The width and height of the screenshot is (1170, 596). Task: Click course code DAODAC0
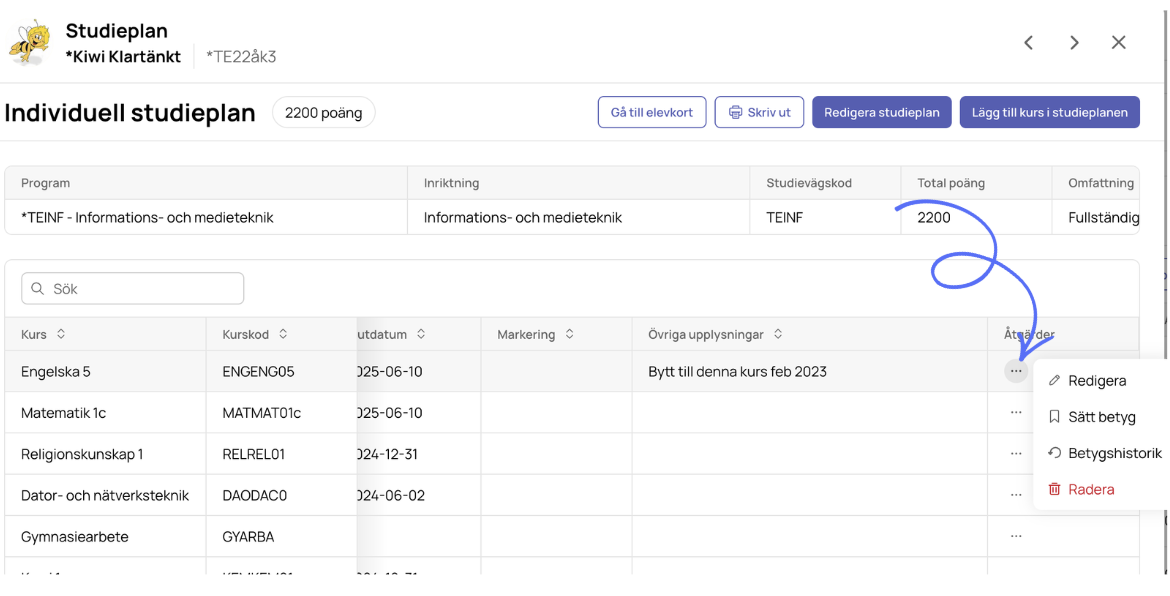254,495
